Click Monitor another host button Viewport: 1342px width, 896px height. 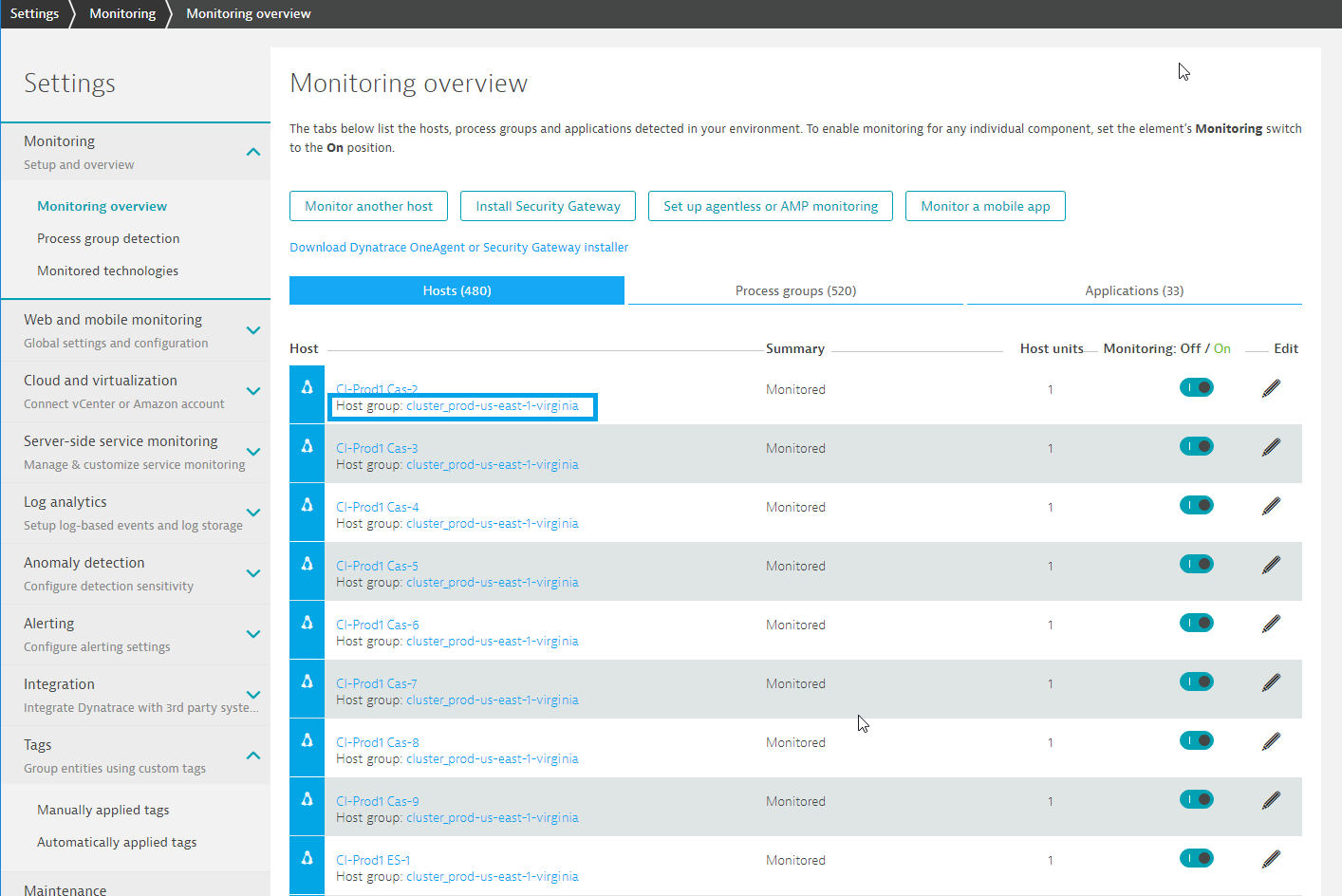pos(368,206)
